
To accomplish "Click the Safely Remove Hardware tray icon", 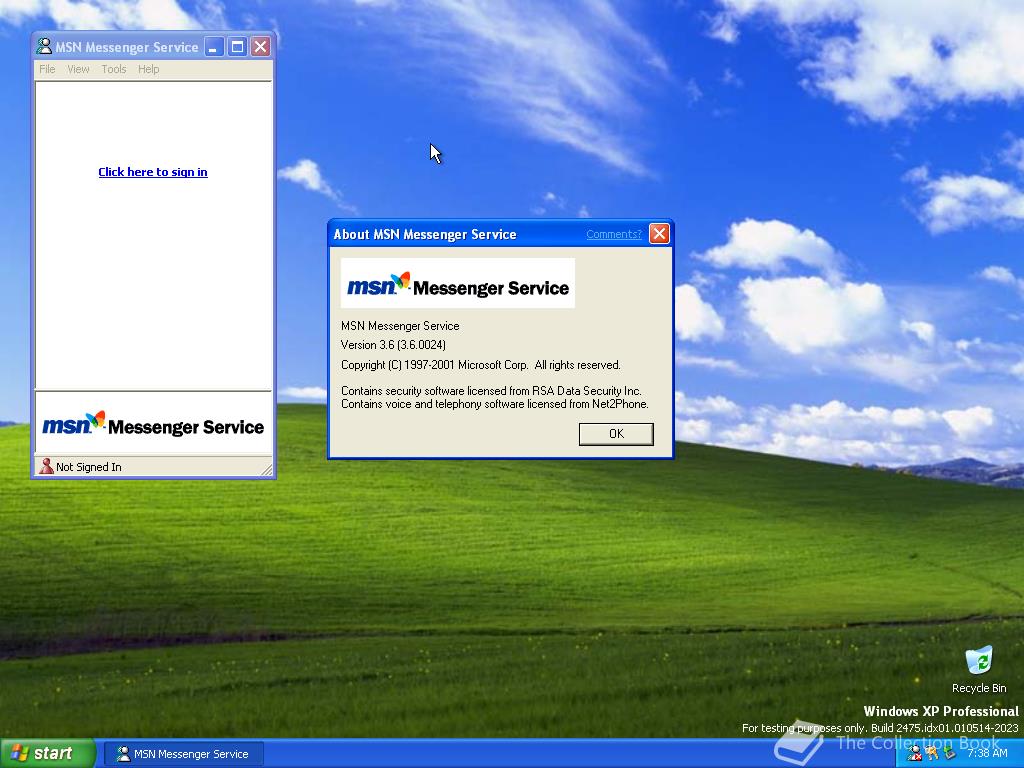I will pos(950,754).
